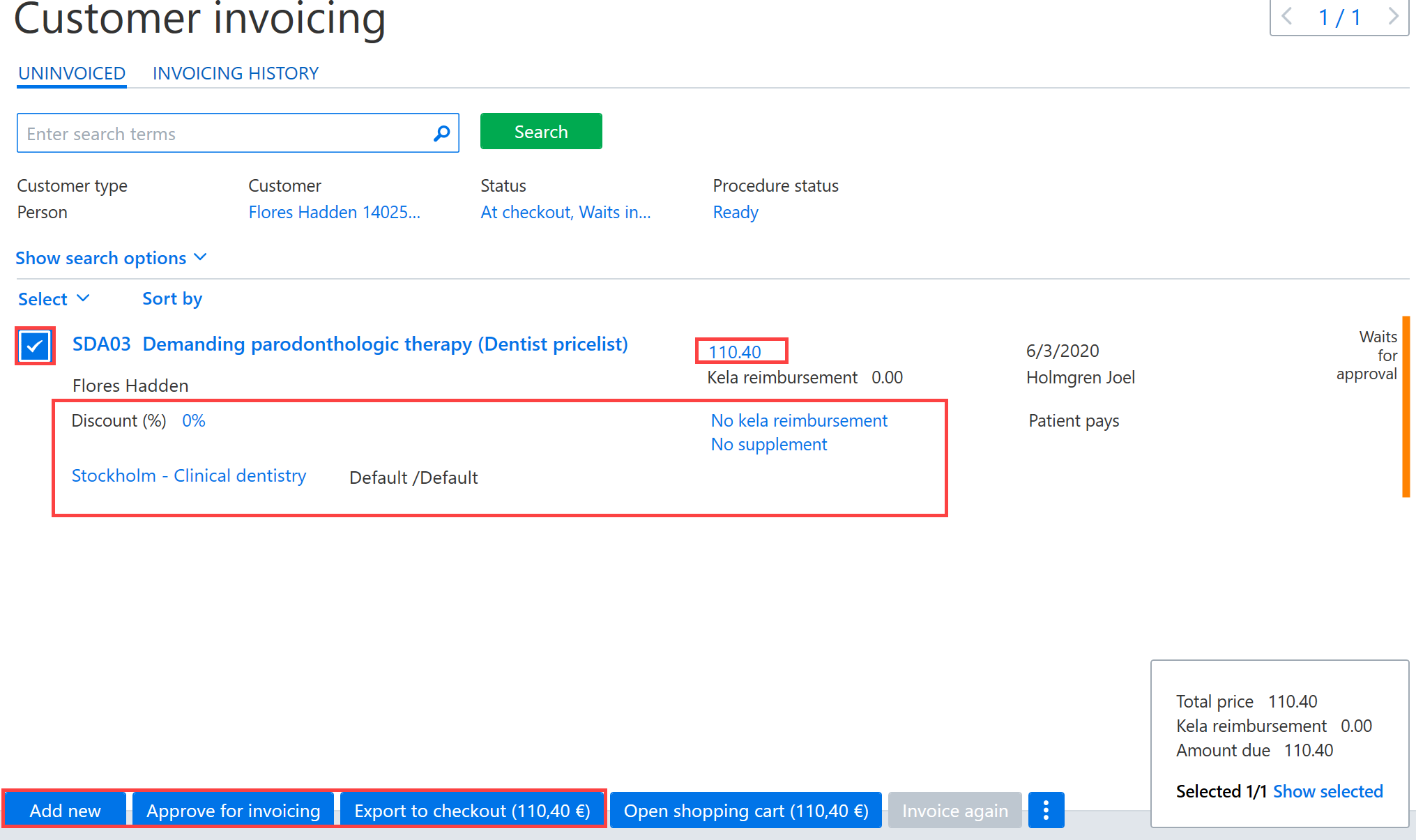Screen dimensions: 1416x840
Task: Click Export to checkout button
Action: 472,810
